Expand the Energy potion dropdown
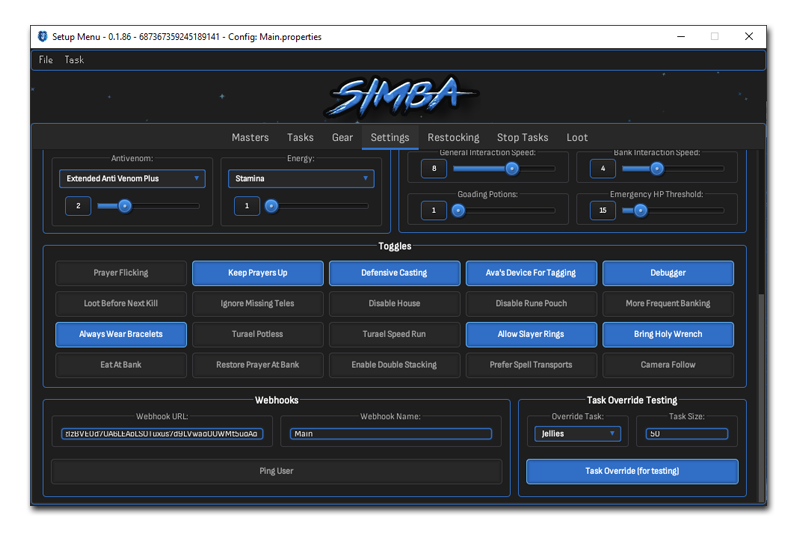Image resolution: width=800 pixels, height=533 pixels. pos(301,179)
